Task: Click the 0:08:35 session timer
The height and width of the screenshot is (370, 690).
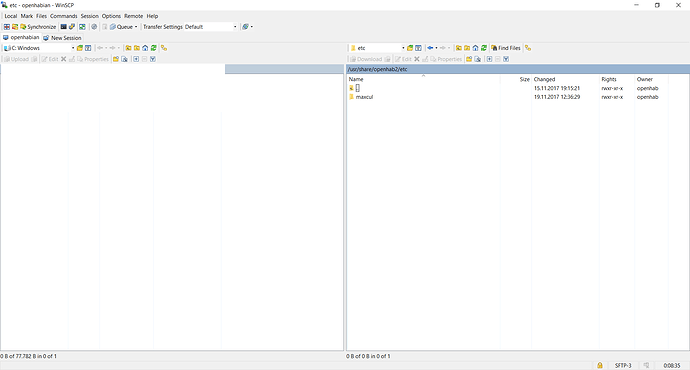Action: (x=672, y=365)
